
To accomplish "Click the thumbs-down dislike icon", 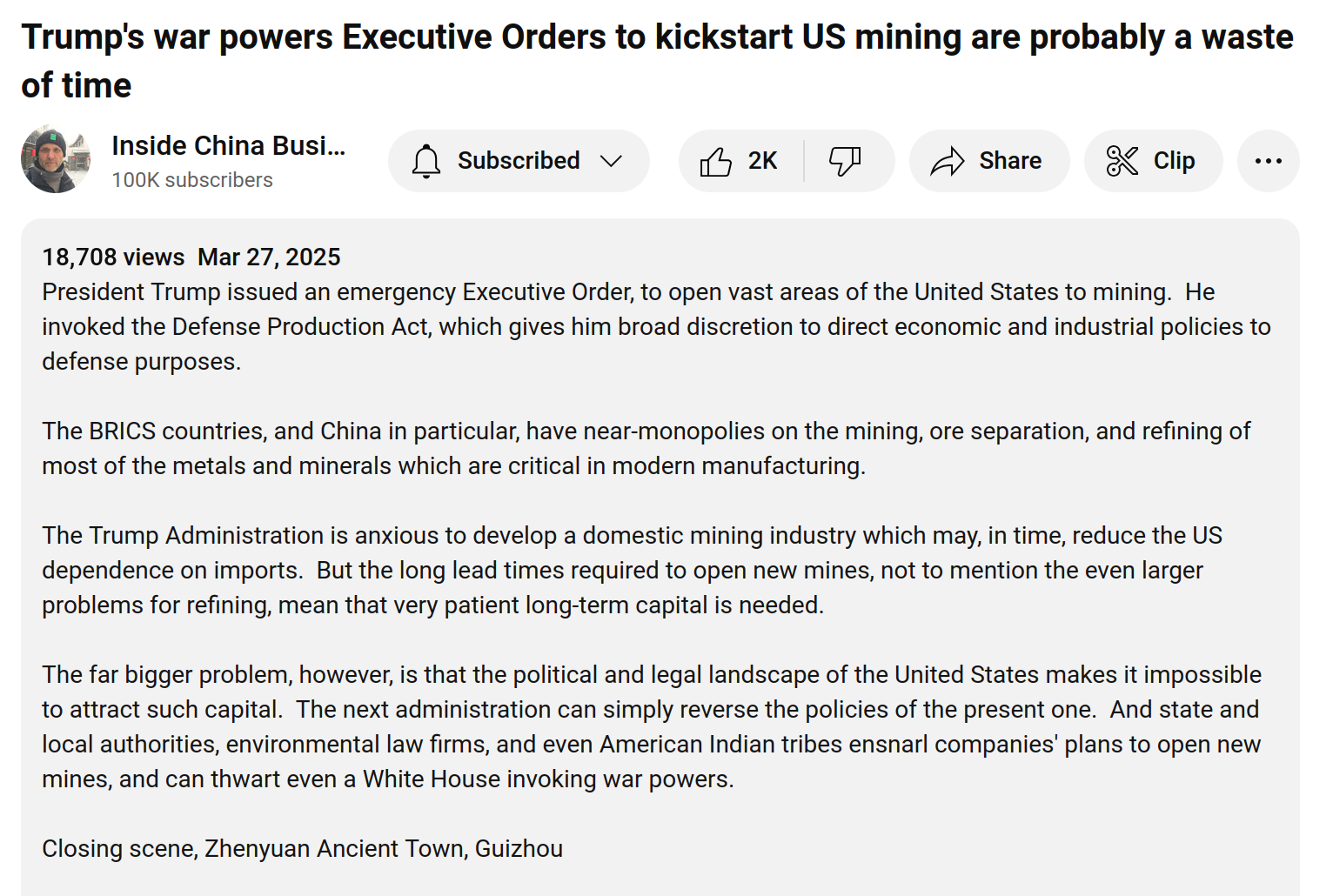I will click(x=844, y=161).
